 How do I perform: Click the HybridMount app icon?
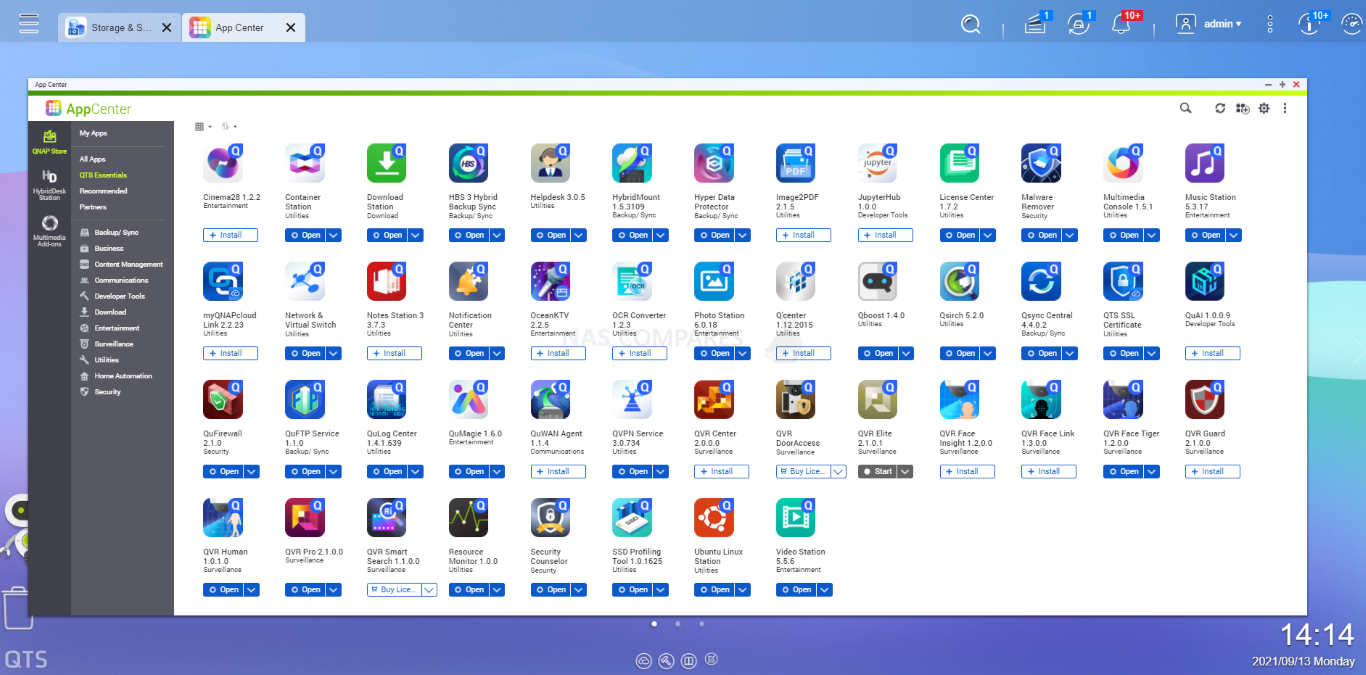[632, 163]
